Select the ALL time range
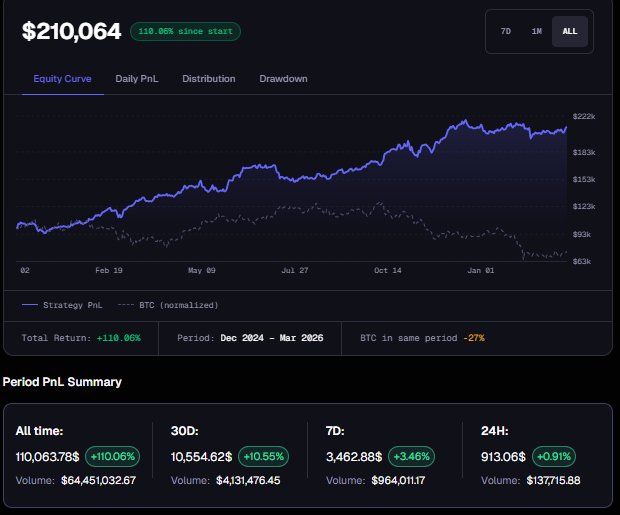Viewport: 620px width, 515px height. click(570, 31)
